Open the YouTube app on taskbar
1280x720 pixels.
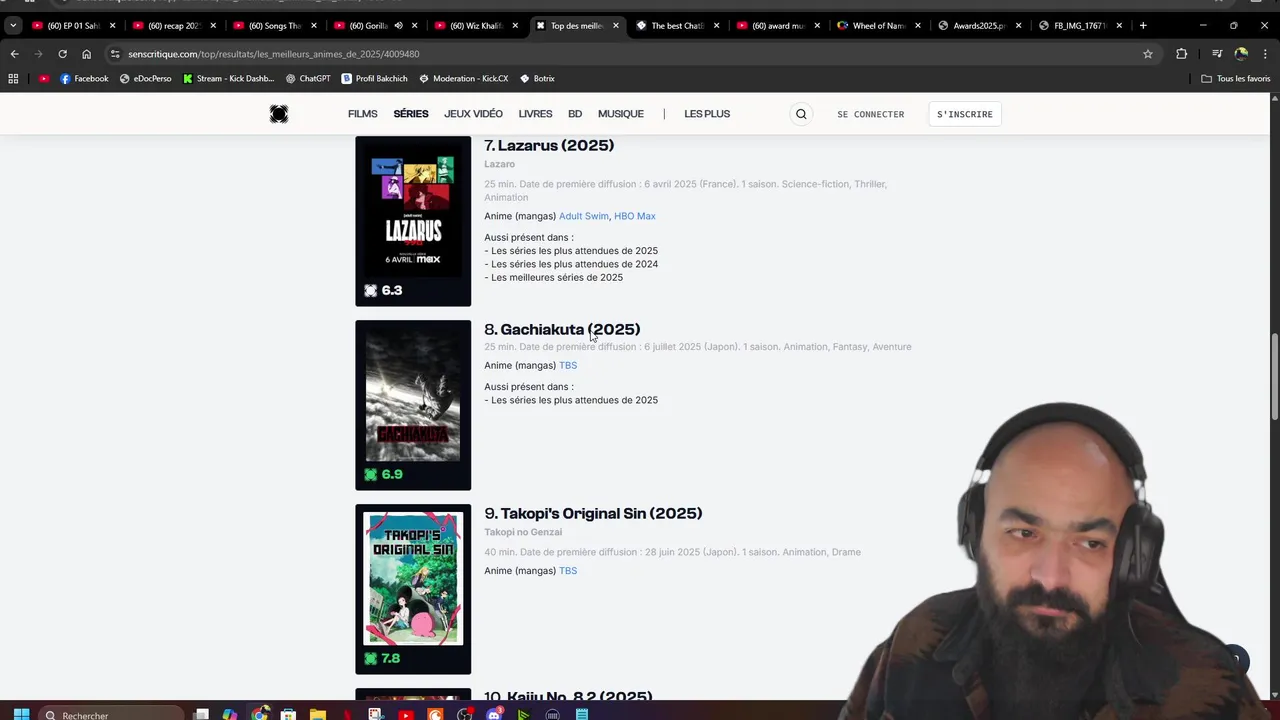coord(406,714)
